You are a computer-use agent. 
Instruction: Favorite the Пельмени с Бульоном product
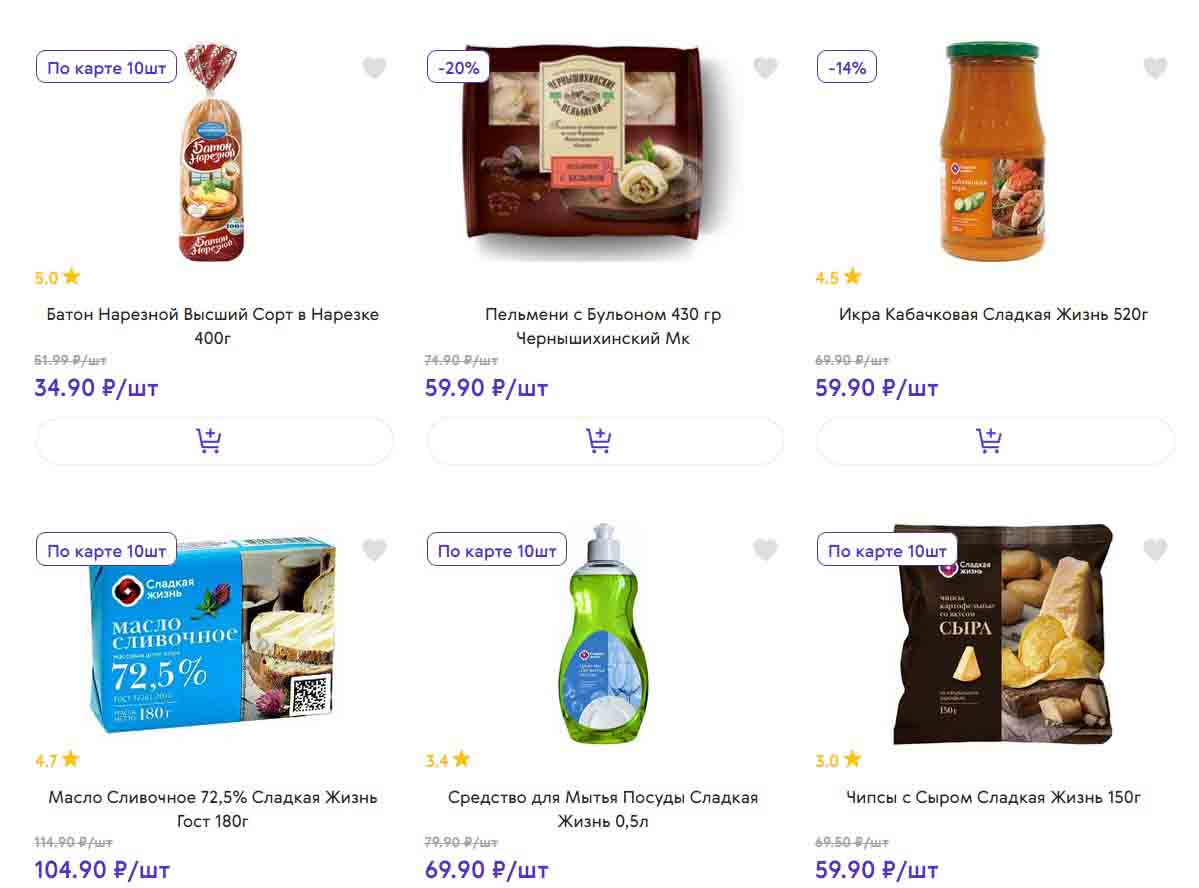coord(765,68)
